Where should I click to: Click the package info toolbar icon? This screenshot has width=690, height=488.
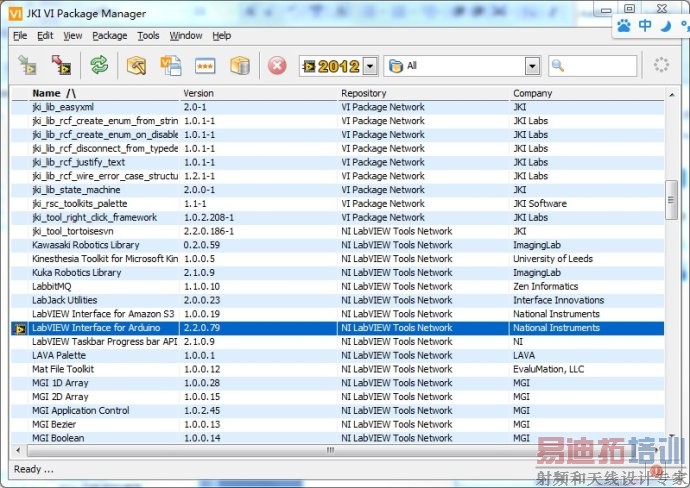tap(136, 66)
